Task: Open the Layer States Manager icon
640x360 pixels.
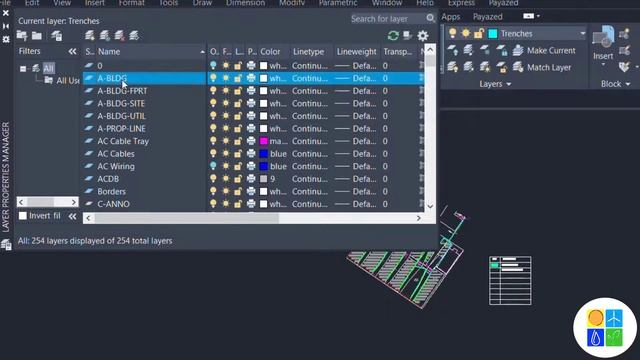Action: tap(57, 36)
